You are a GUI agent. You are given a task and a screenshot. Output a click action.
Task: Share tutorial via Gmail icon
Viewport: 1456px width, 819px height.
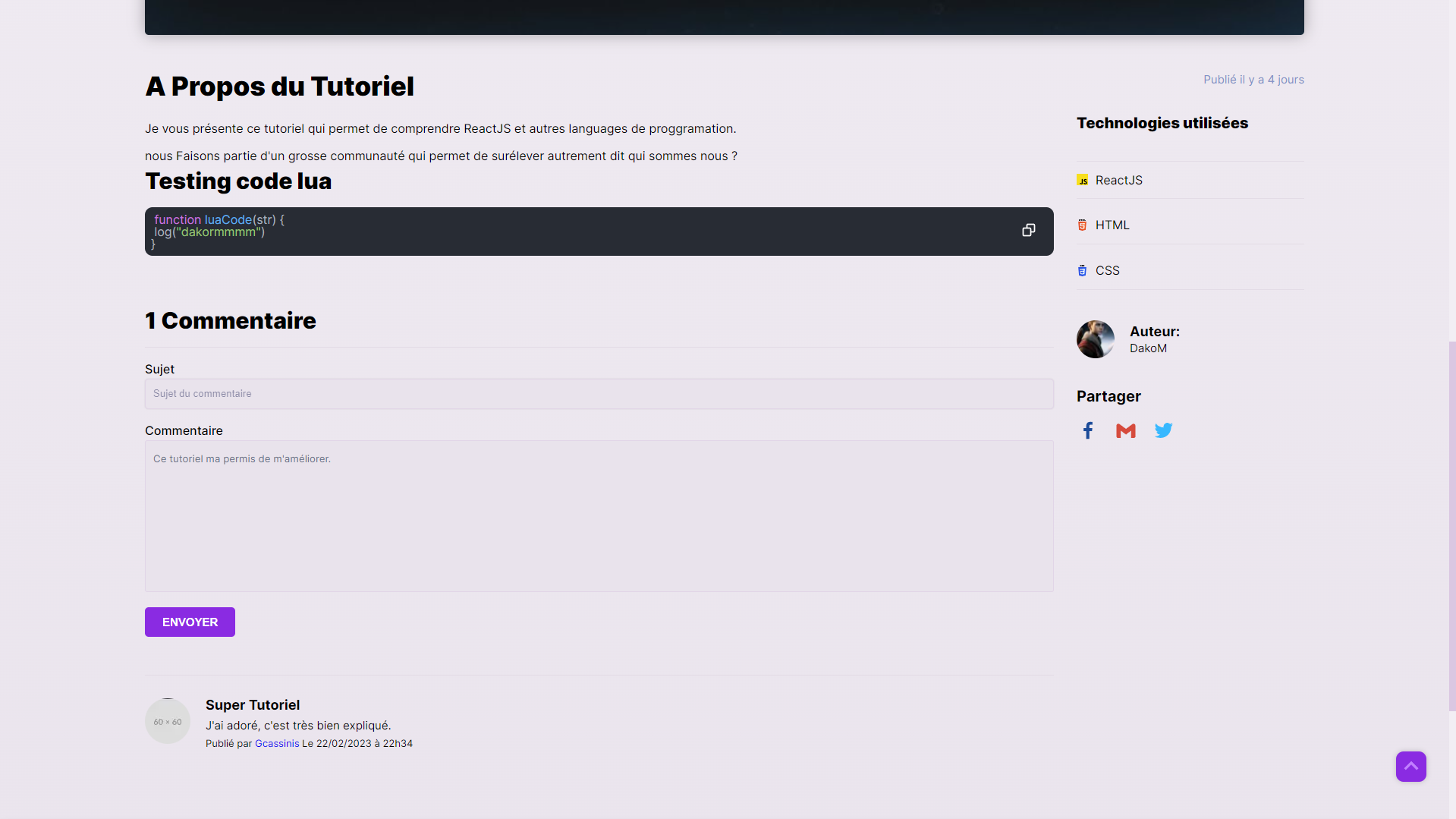click(x=1126, y=431)
